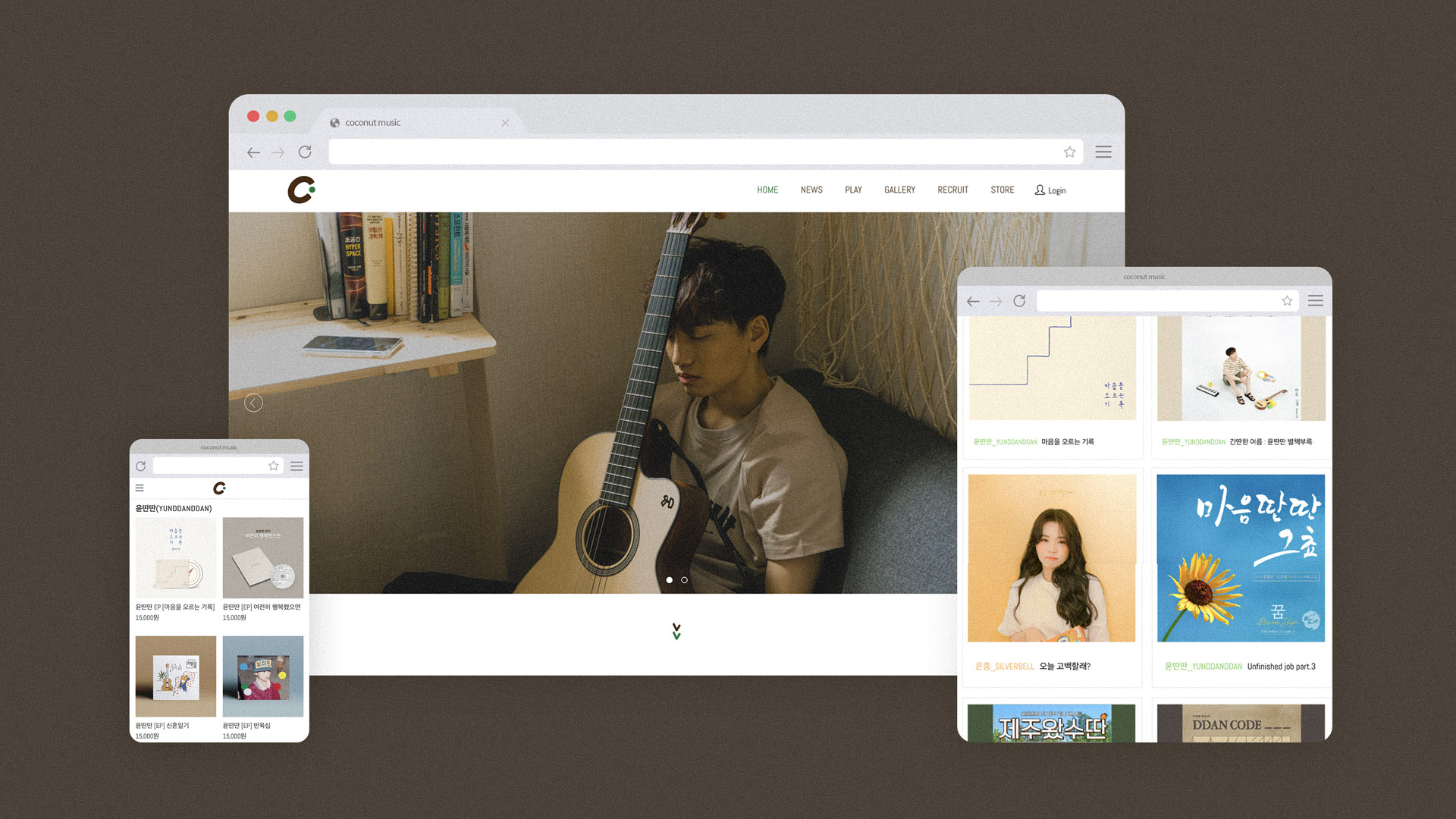
Task: Click the 'Unfinished job part.3' caption link
Action: click(x=1282, y=667)
